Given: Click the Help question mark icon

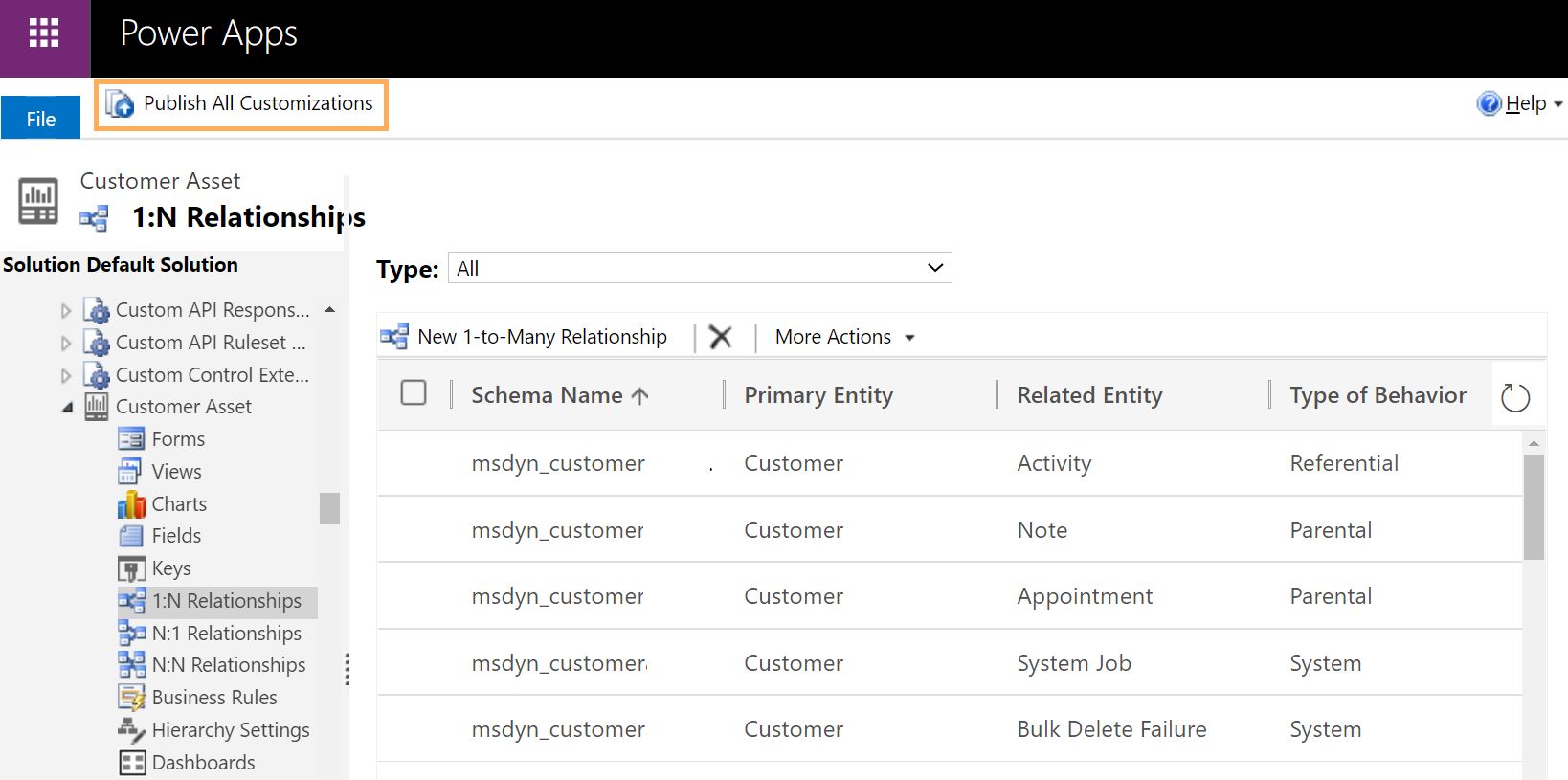Looking at the screenshot, I should 1489,103.
